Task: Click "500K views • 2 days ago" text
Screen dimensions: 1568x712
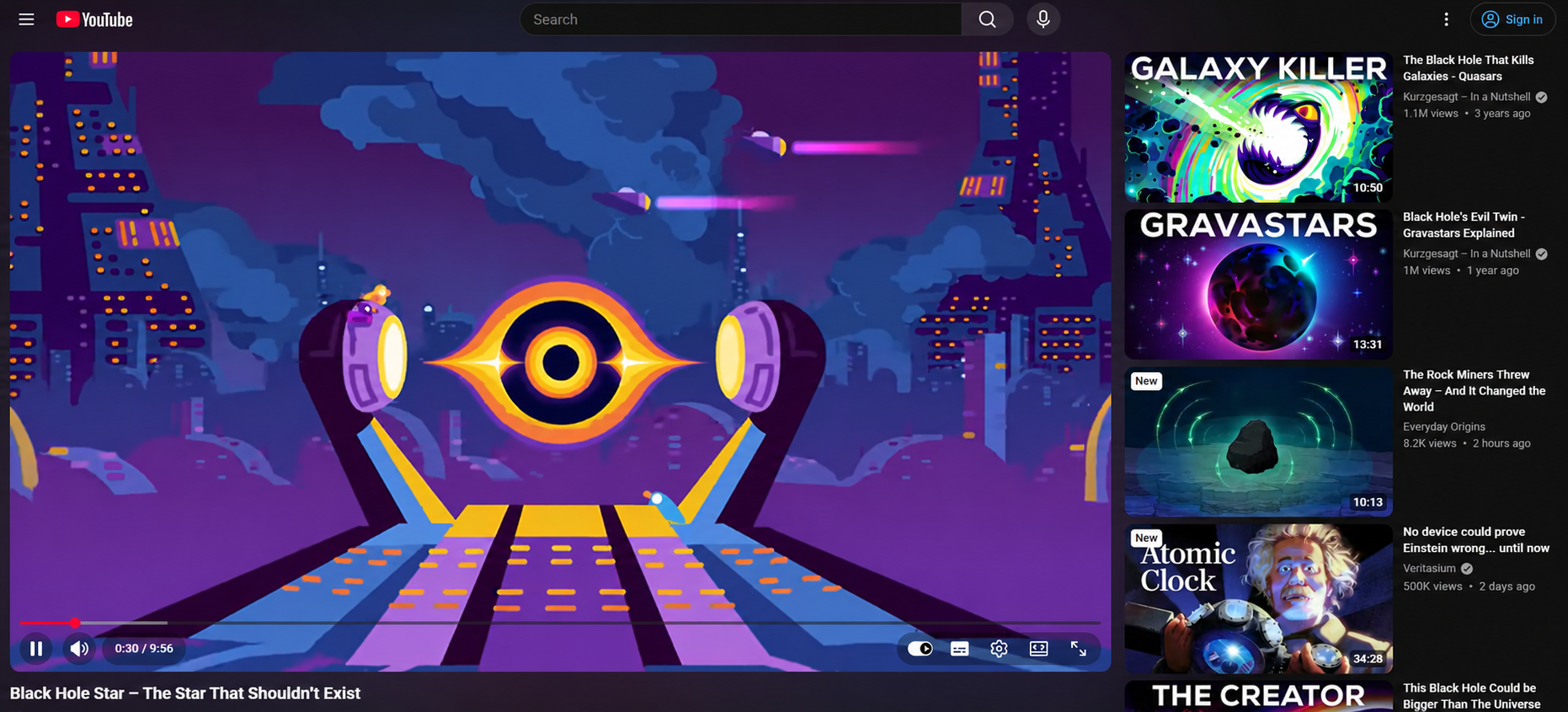Action: pyautogui.click(x=1469, y=586)
